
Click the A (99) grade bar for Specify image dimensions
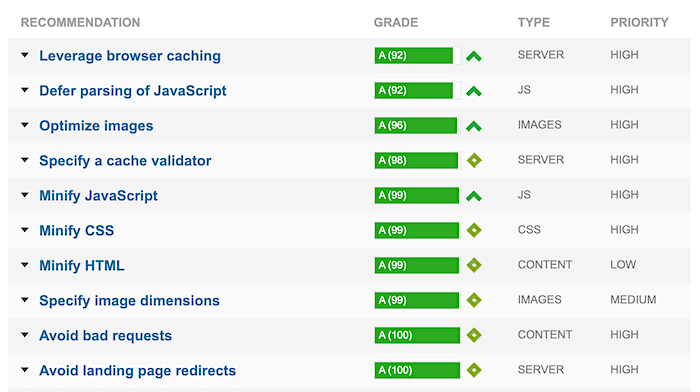417,300
